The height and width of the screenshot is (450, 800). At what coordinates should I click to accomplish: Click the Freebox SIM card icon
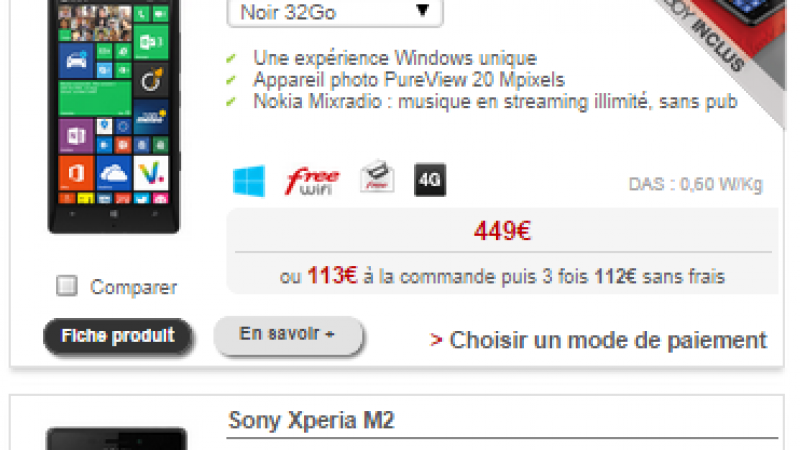click(377, 177)
